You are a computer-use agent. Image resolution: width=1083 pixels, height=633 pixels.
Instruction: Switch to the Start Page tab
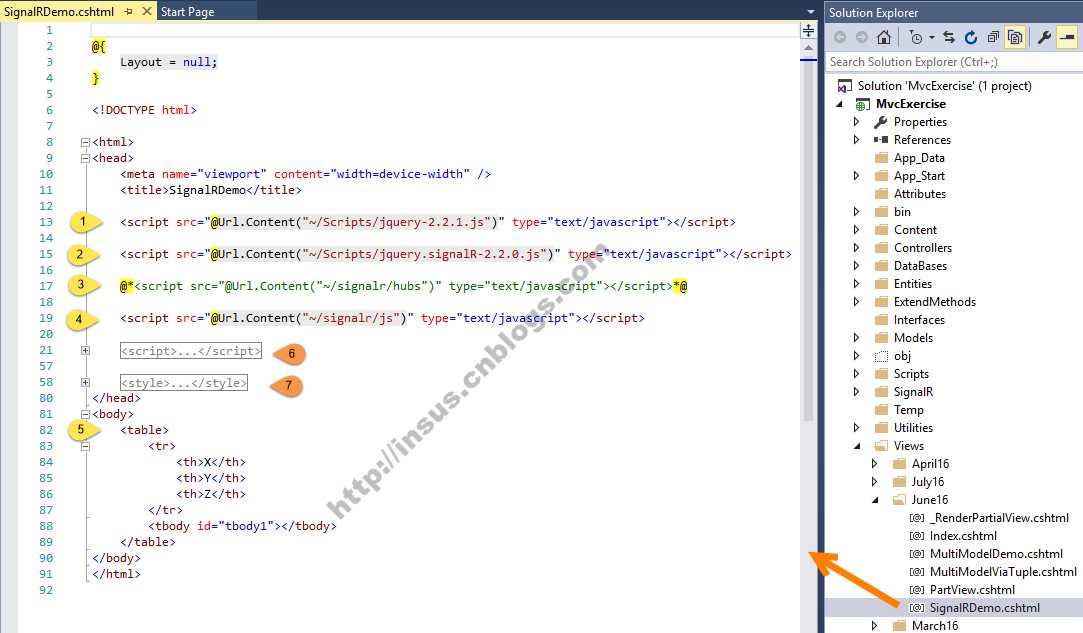[x=187, y=12]
